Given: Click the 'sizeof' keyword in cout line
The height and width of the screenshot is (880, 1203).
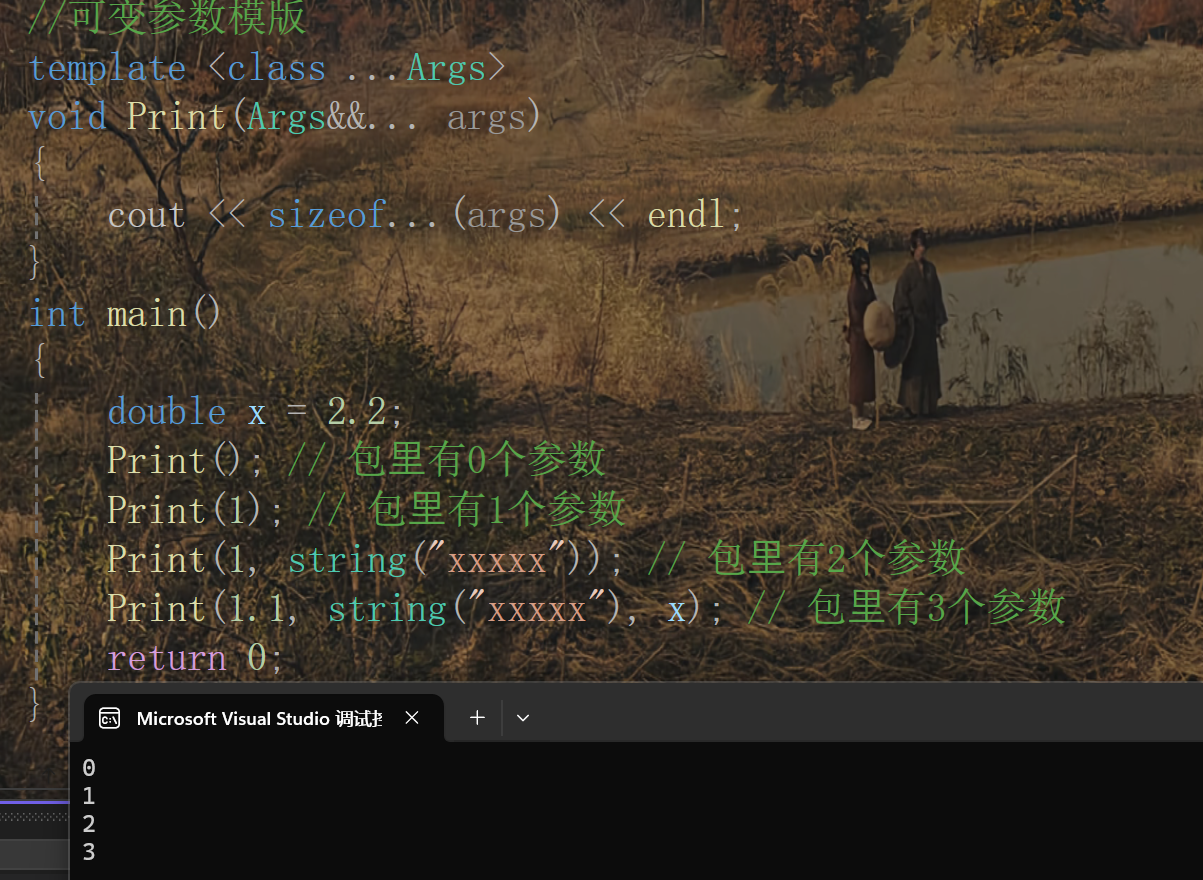Looking at the screenshot, I should [x=326, y=215].
